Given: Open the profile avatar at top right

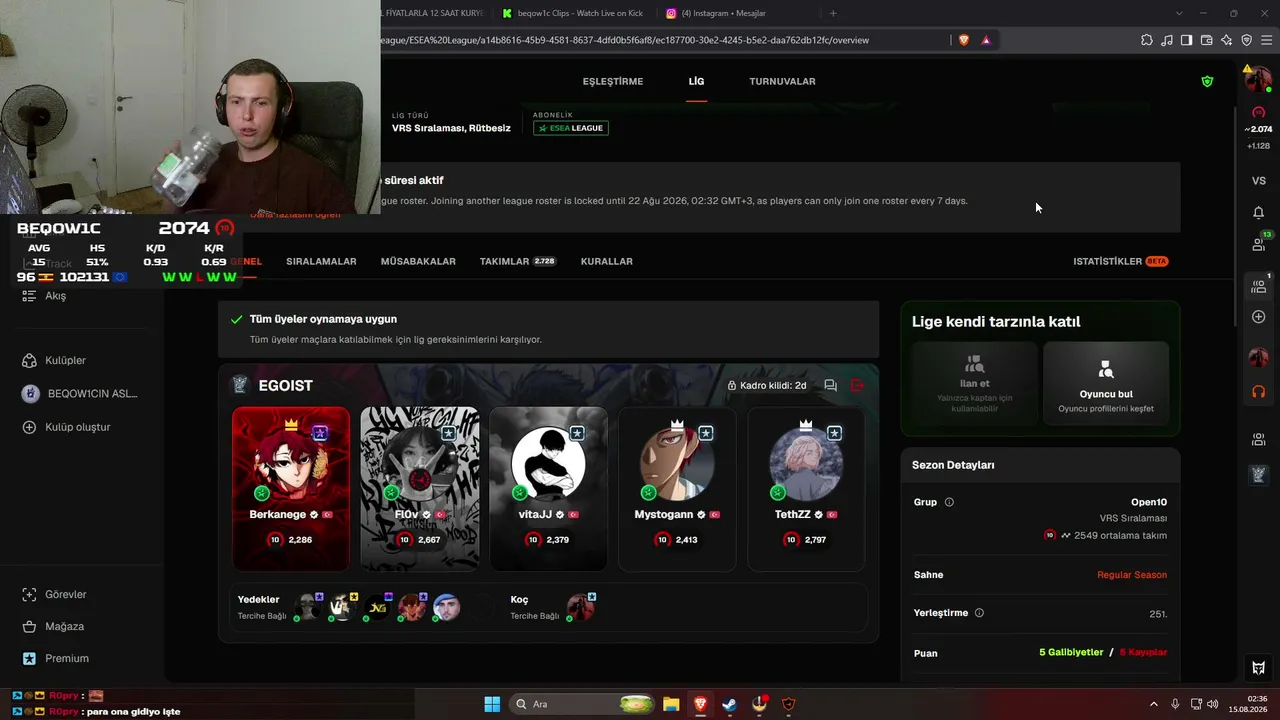Looking at the screenshot, I should [1256, 80].
